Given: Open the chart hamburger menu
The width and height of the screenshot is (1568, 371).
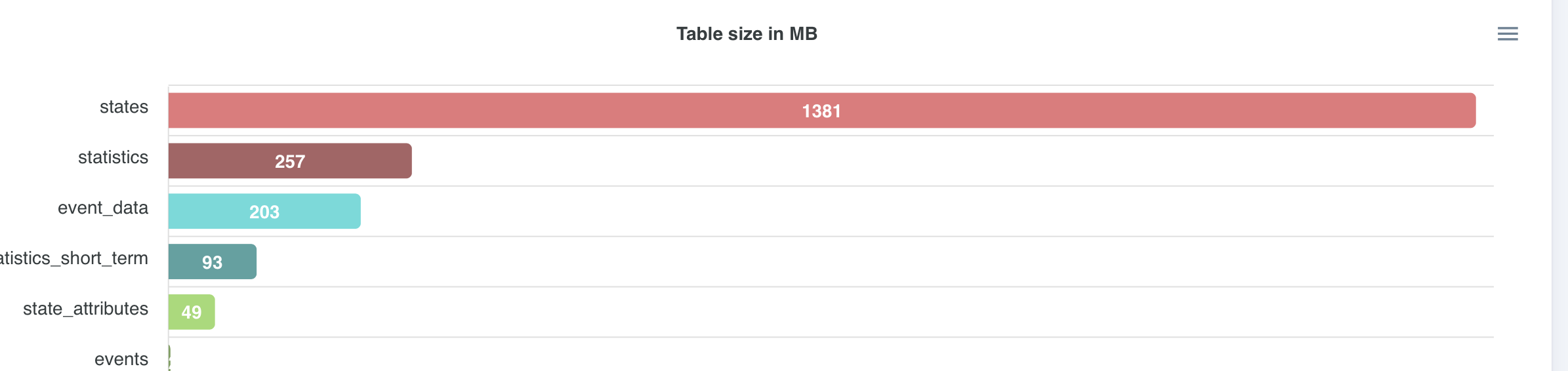Looking at the screenshot, I should tap(1508, 33).
